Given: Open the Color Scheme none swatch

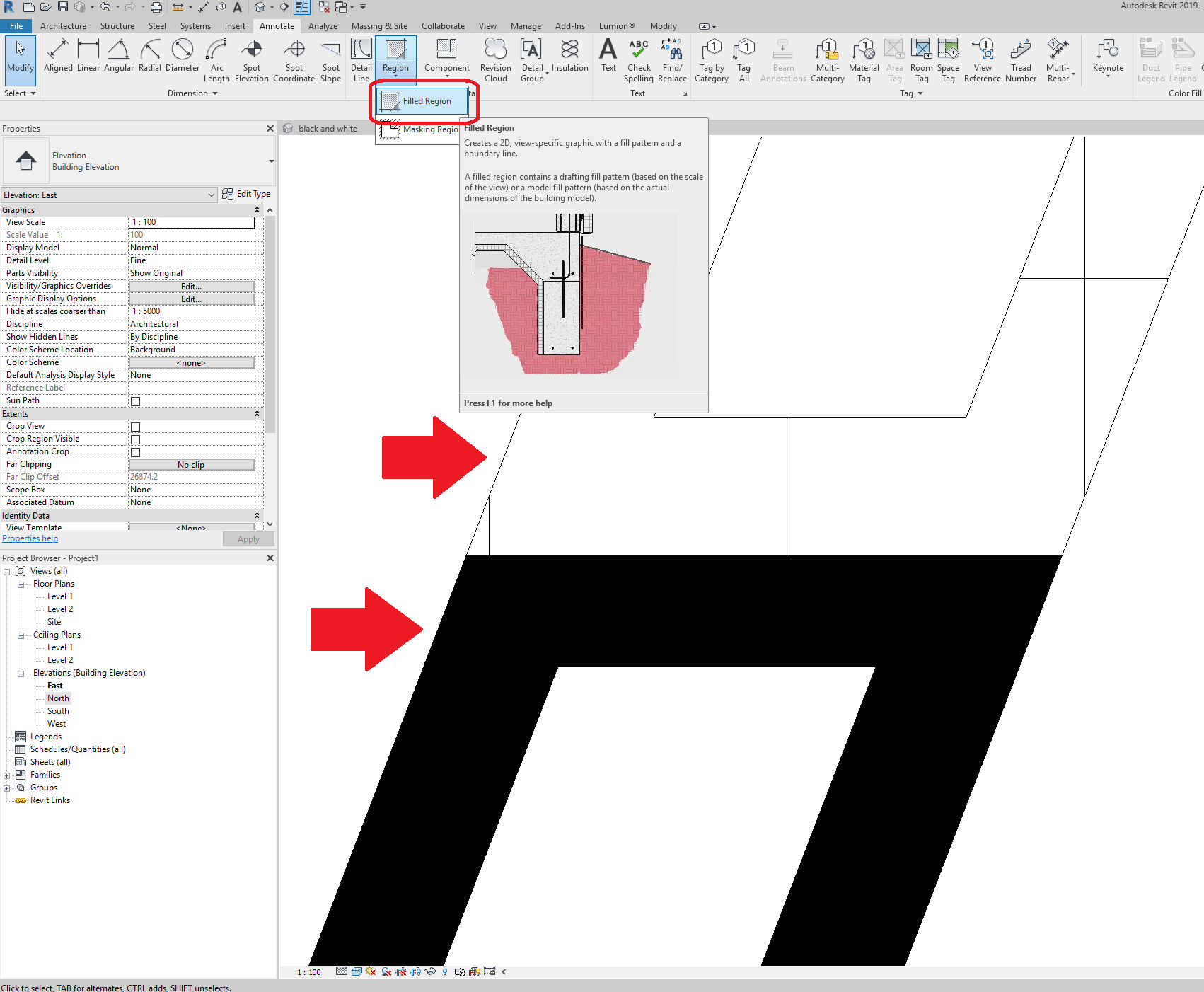Looking at the screenshot, I should tap(191, 362).
